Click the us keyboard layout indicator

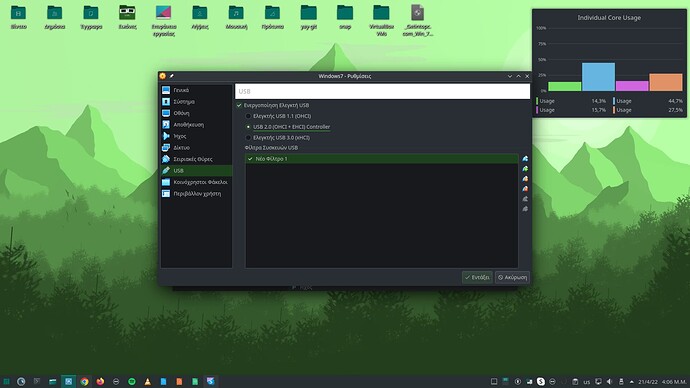587,382
